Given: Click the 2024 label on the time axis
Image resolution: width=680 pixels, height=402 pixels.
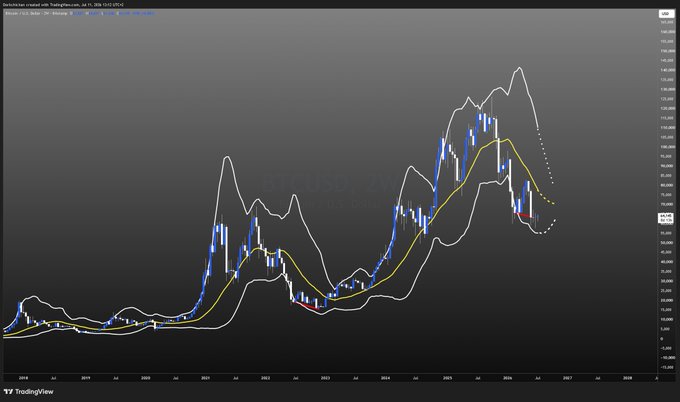Looking at the screenshot, I should (385, 378).
